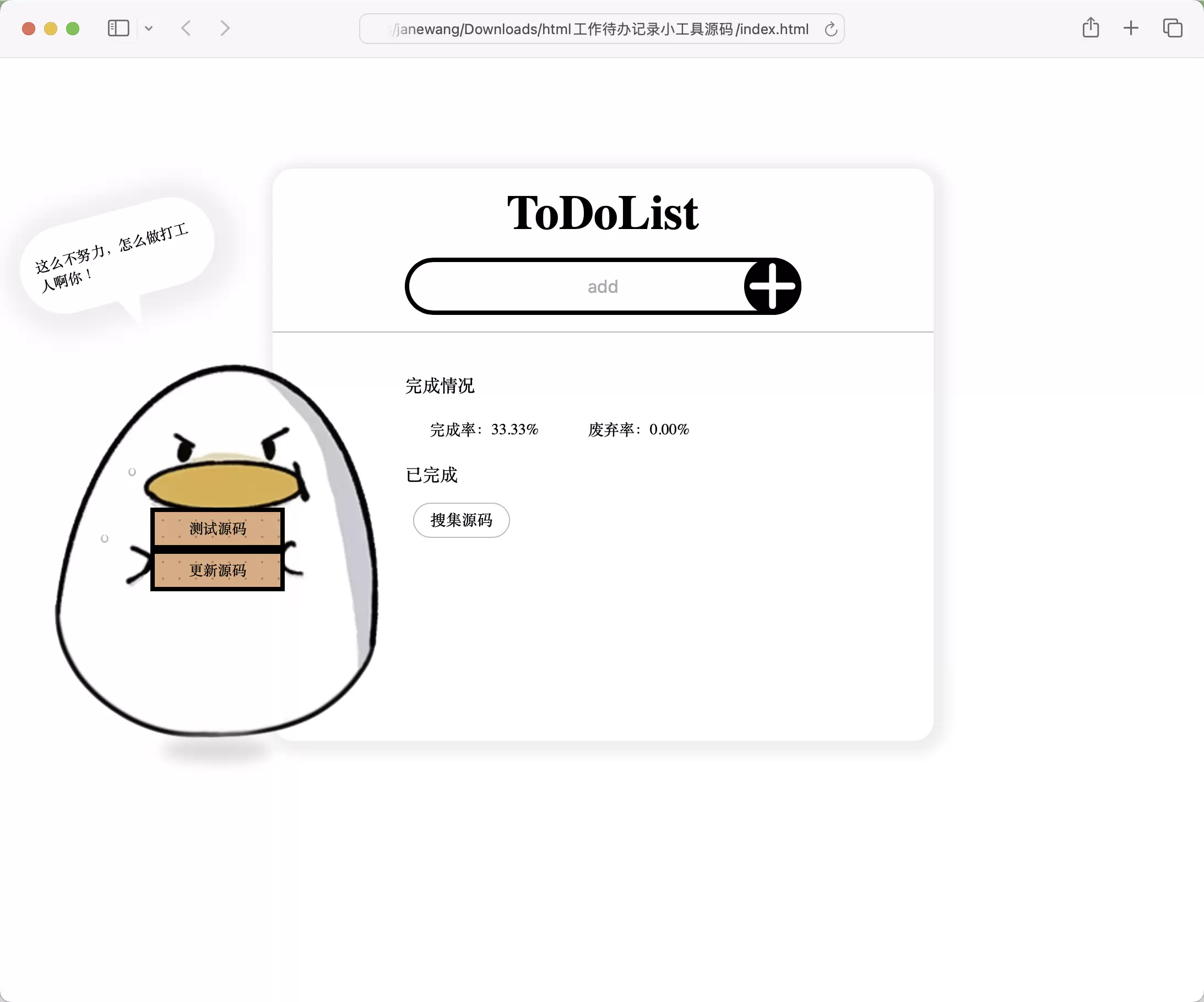
Task: Click the 搜集源码 completed task button
Action: (x=461, y=519)
